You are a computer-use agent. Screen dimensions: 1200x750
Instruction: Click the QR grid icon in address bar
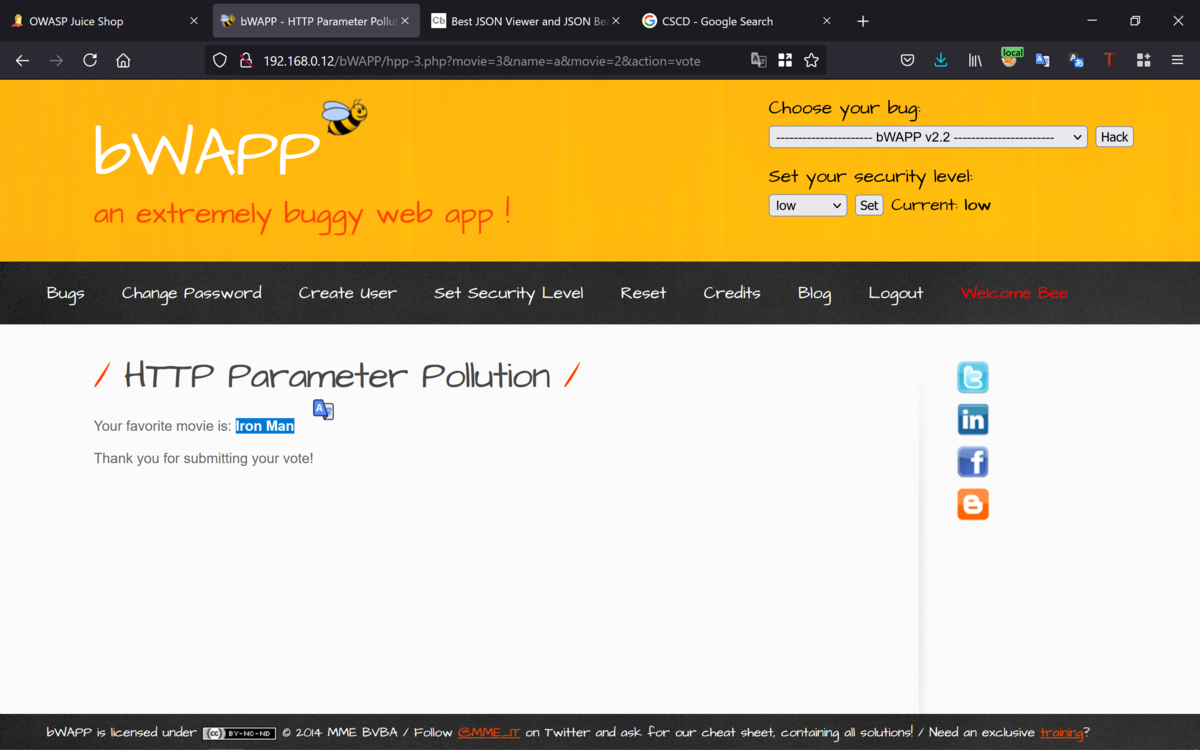(x=785, y=60)
